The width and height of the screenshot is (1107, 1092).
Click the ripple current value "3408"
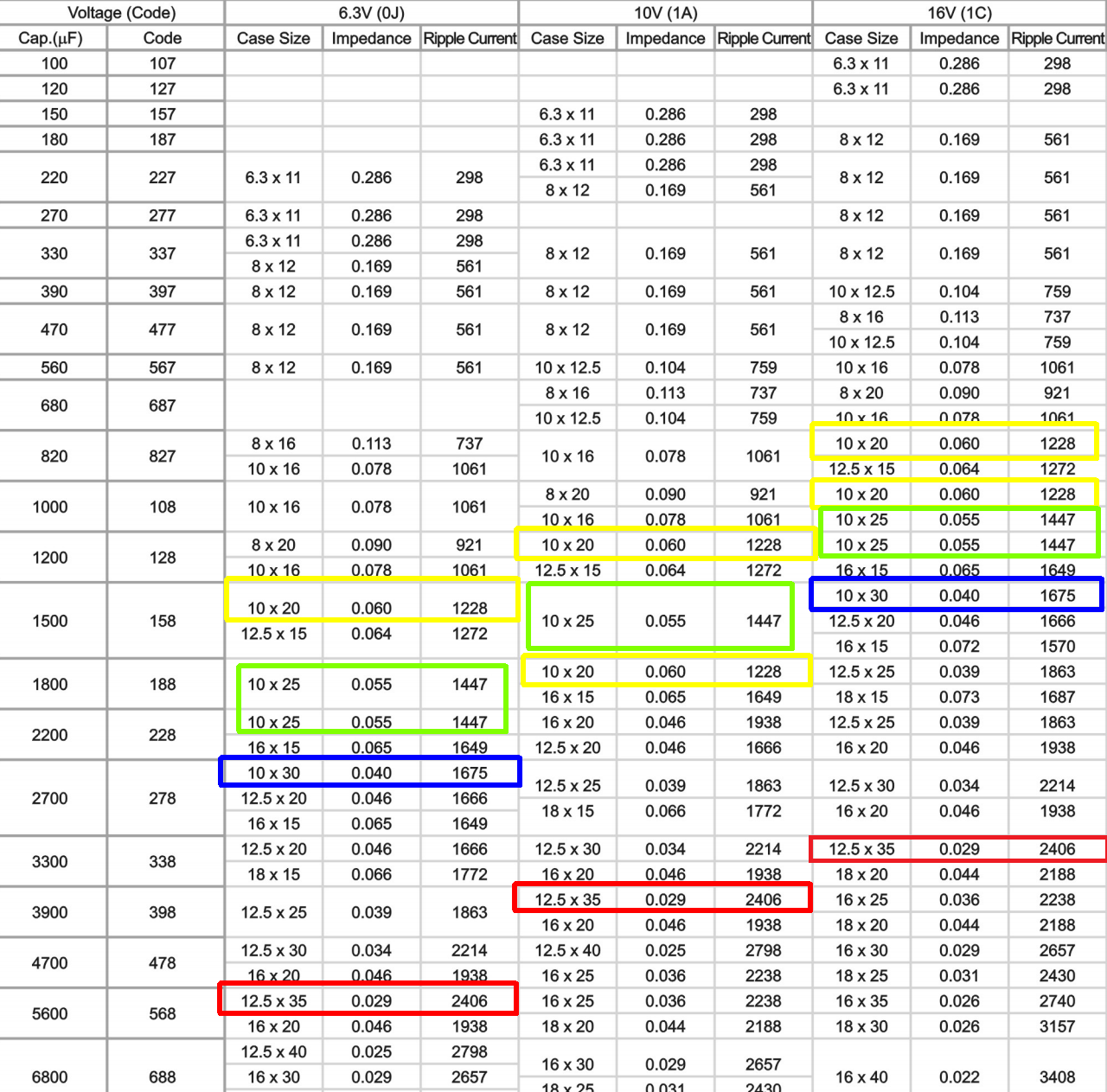coord(1058,1076)
